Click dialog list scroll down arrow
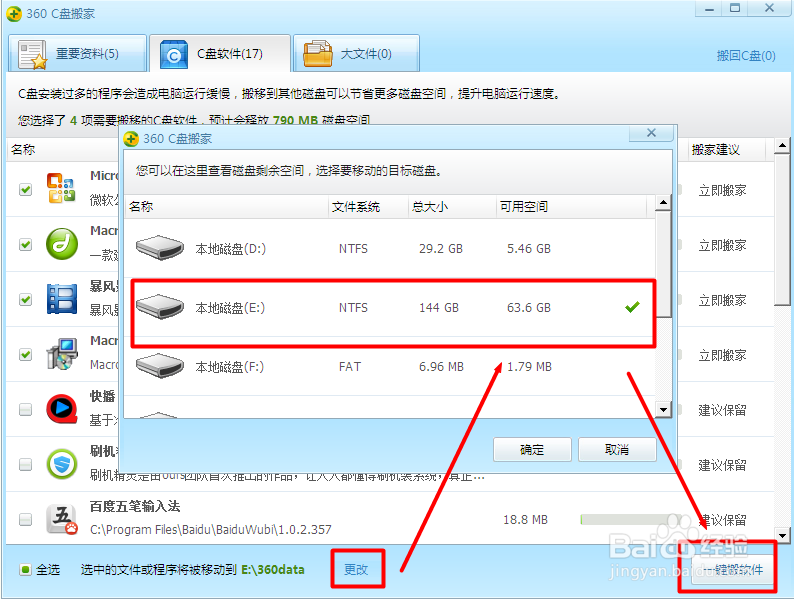Screen dimensions: 794x599 (663, 409)
